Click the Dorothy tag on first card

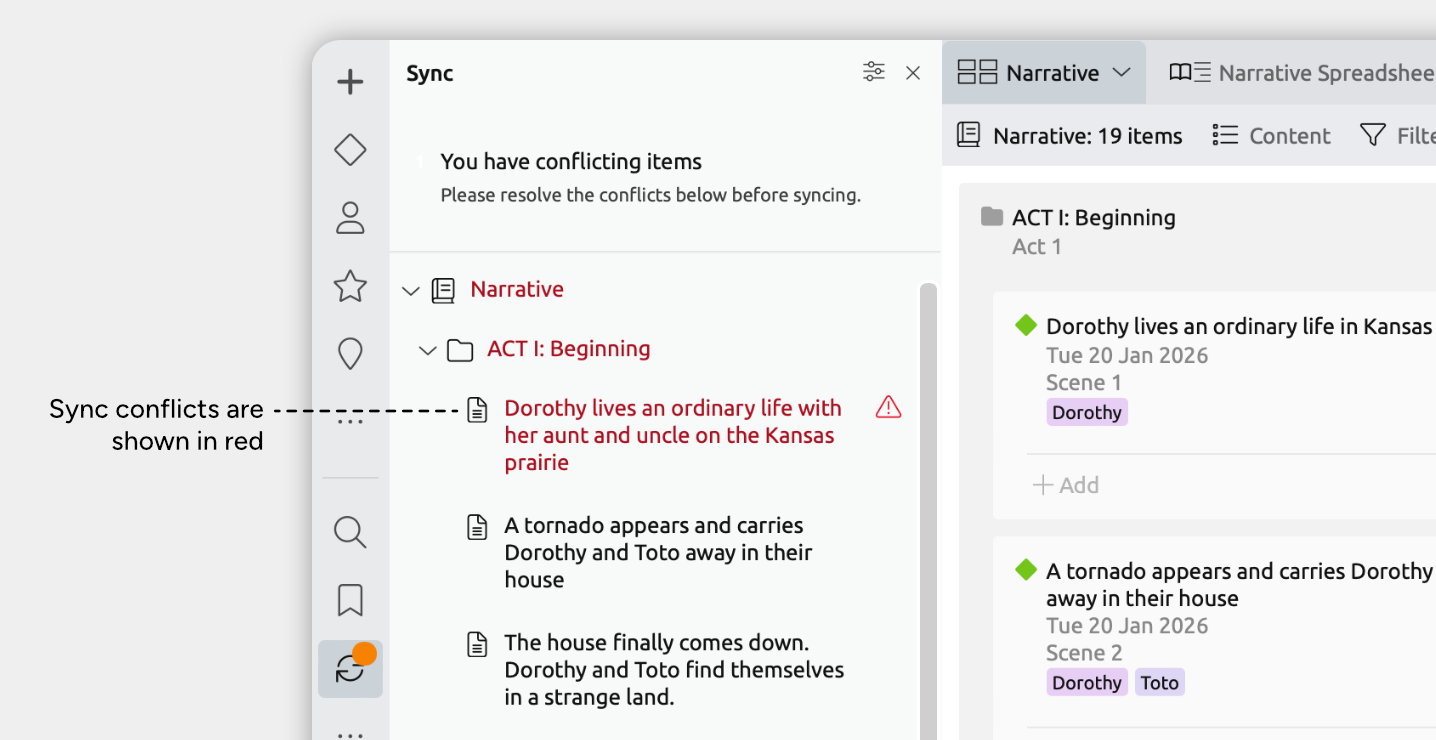(x=1087, y=412)
